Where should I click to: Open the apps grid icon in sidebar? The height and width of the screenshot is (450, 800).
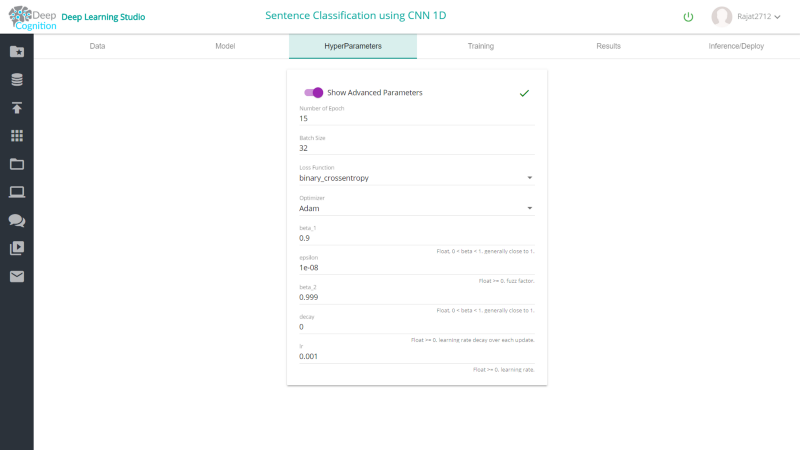[x=17, y=136]
